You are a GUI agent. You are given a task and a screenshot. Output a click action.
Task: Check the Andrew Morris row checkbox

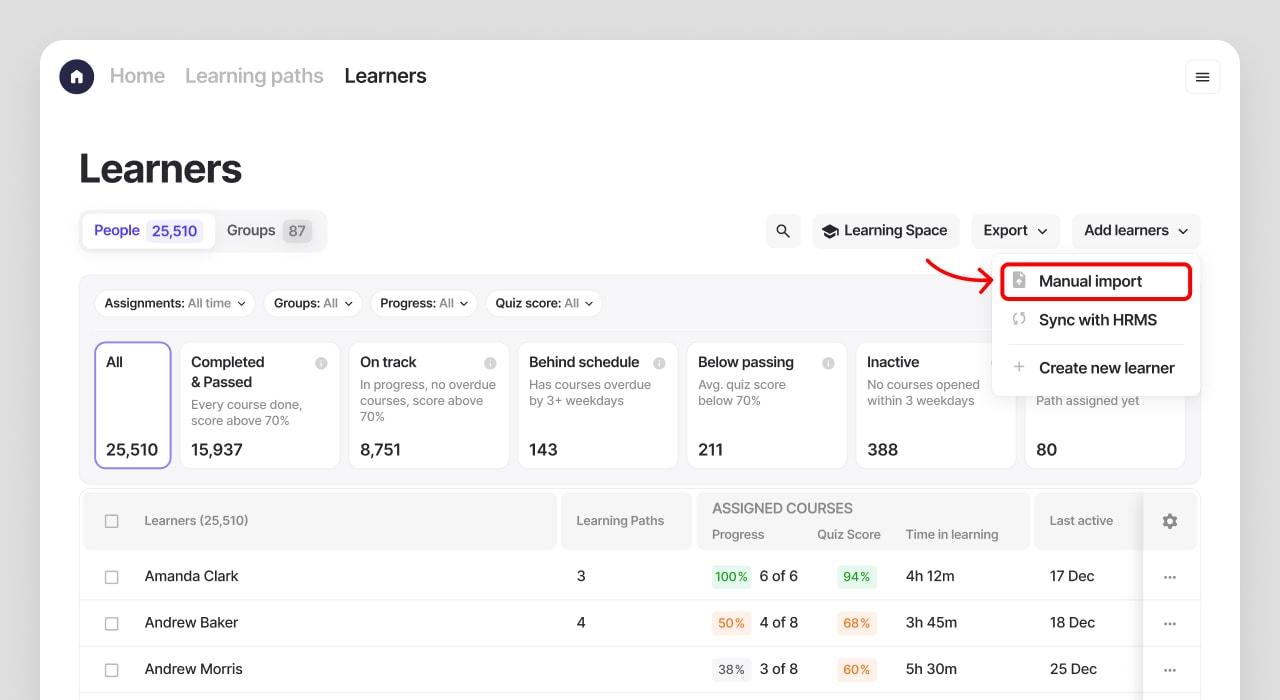pyautogui.click(x=112, y=670)
